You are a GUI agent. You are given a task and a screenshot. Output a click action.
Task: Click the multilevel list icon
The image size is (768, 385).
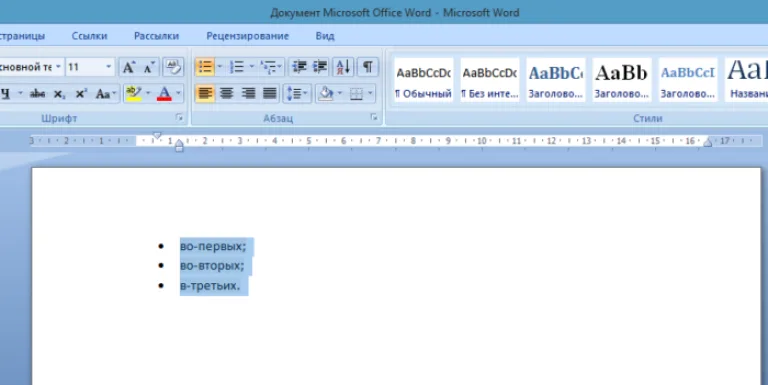tap(267, 67)
